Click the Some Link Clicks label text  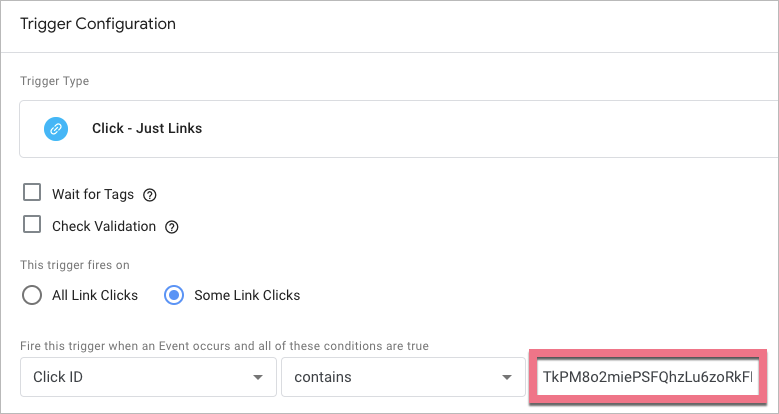pyautogui.click(x=246, y=295)
